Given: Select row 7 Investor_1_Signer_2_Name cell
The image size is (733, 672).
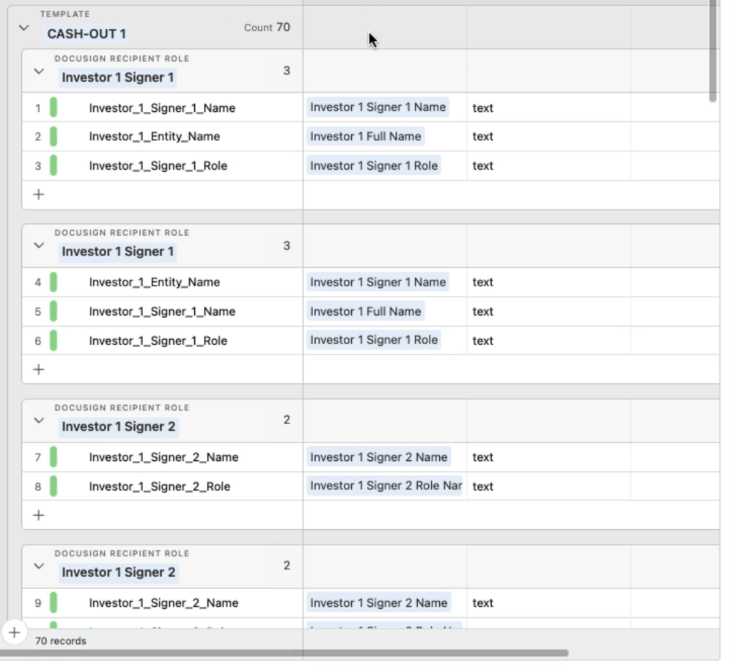Looking at the screenshot, I should pyautogui.click(x=162, y=458).
